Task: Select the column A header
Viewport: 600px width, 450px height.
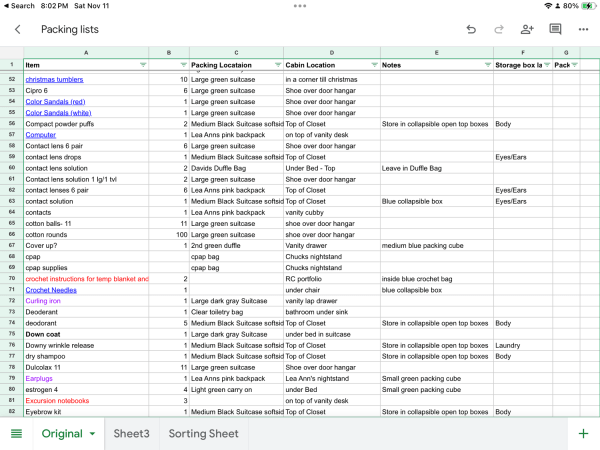Action: pyautogui.click(x=85, y=52)
